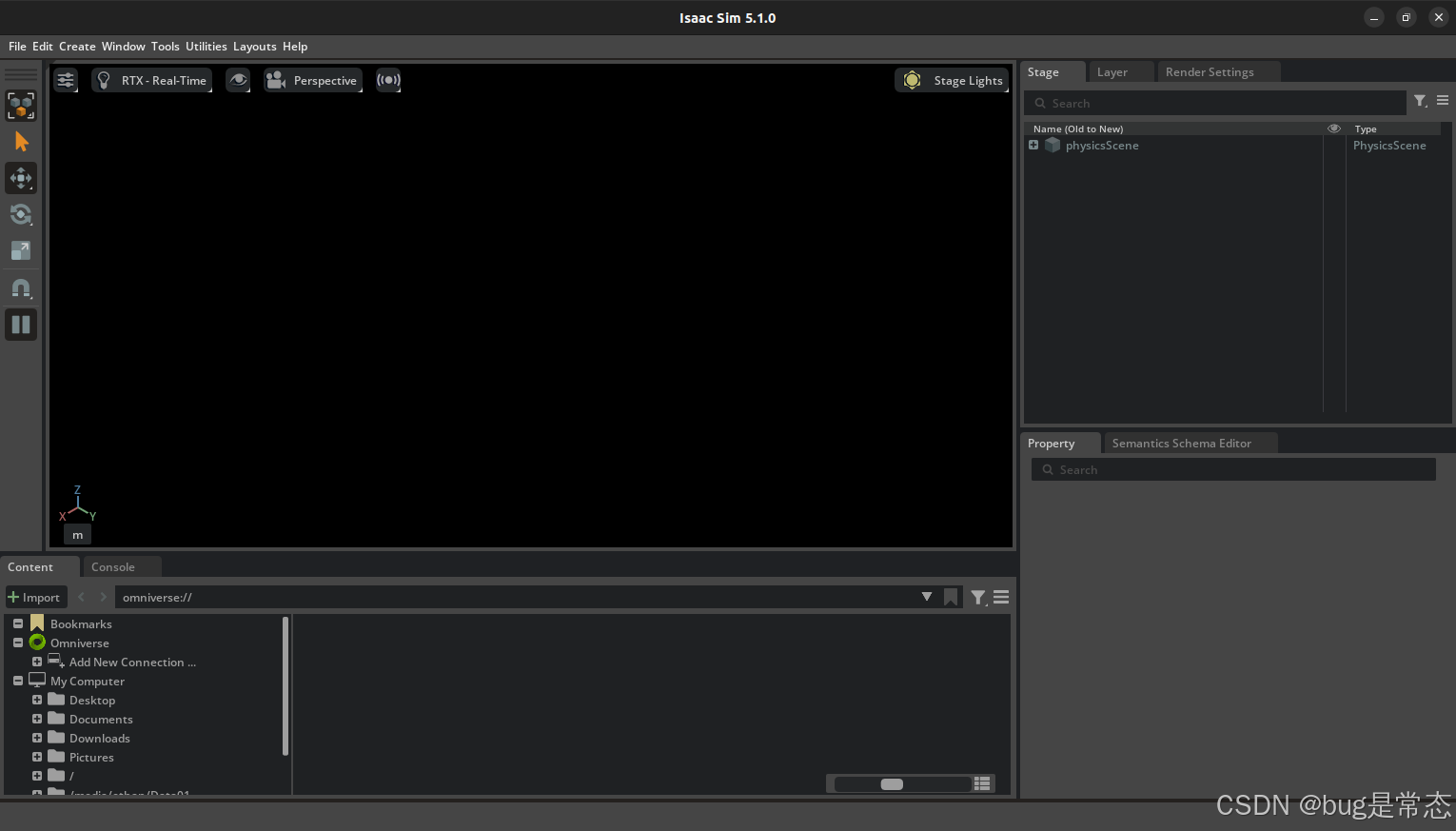Choose the Rotate tool
Image resolution: width=1456 pixels, height=831 pixels.
(21, 214)
